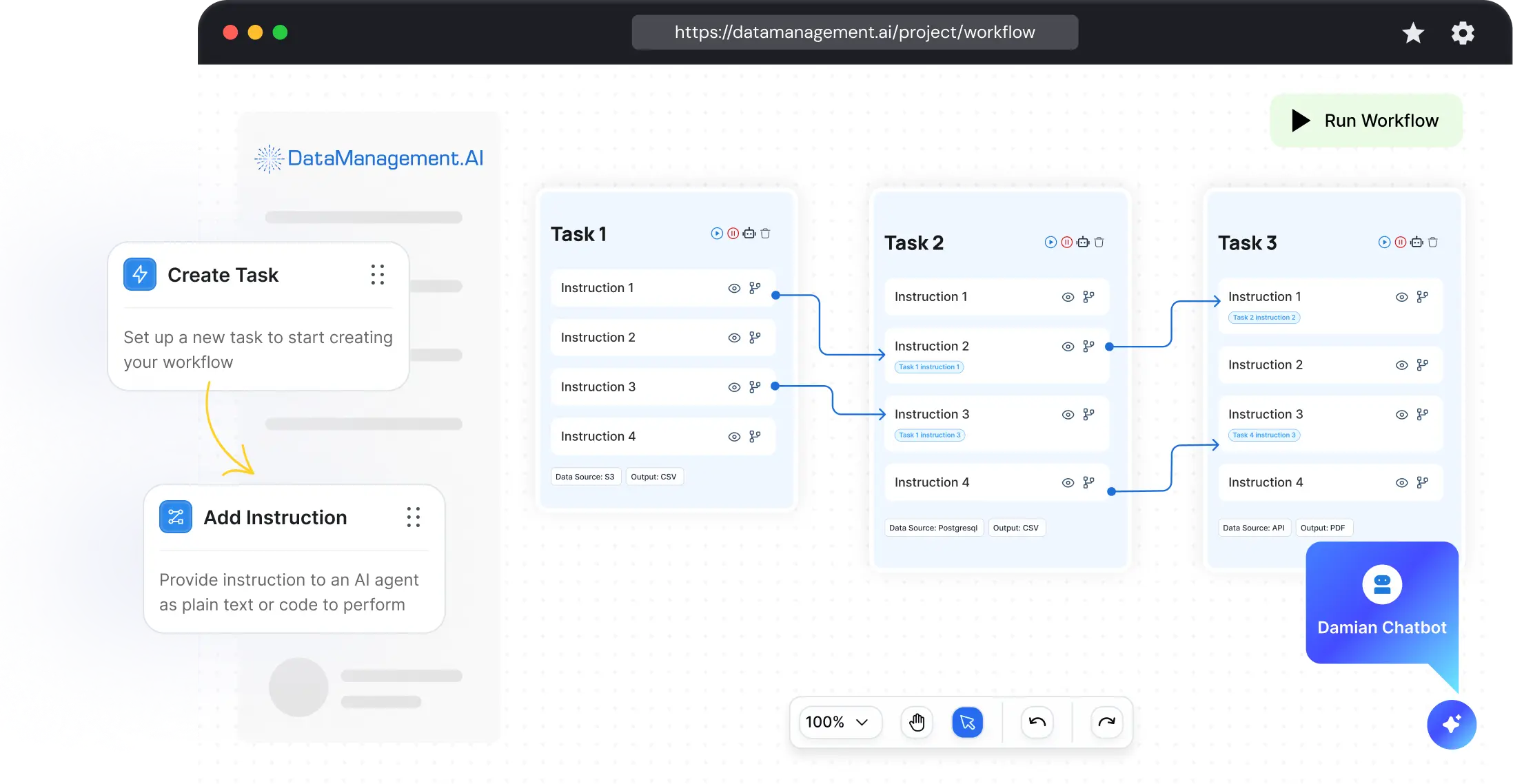Click the Run Workflow button
The image size is (1513, 784).
(1366, 121)
